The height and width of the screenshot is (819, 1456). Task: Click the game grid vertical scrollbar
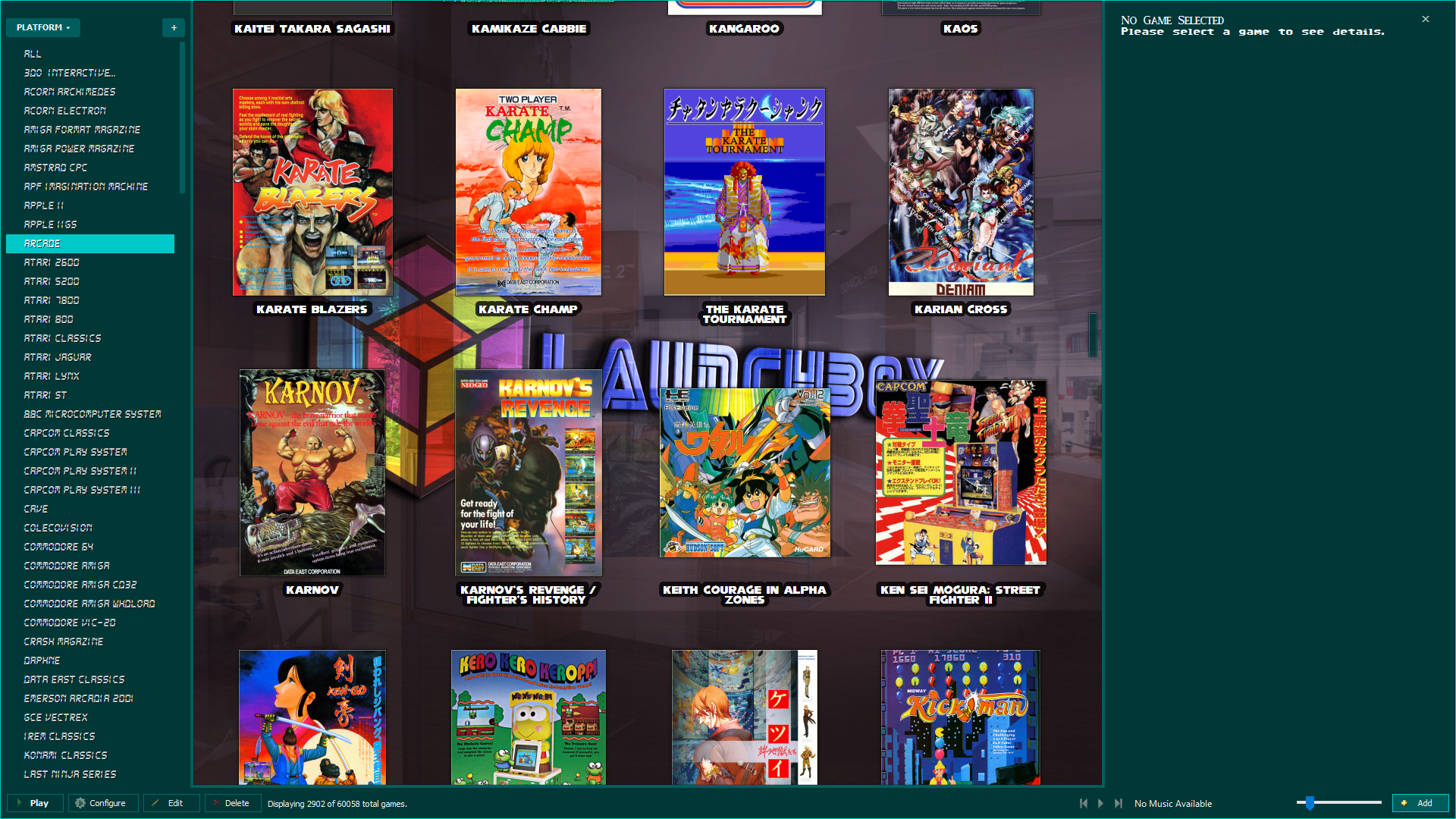[x=1093, y=334]
